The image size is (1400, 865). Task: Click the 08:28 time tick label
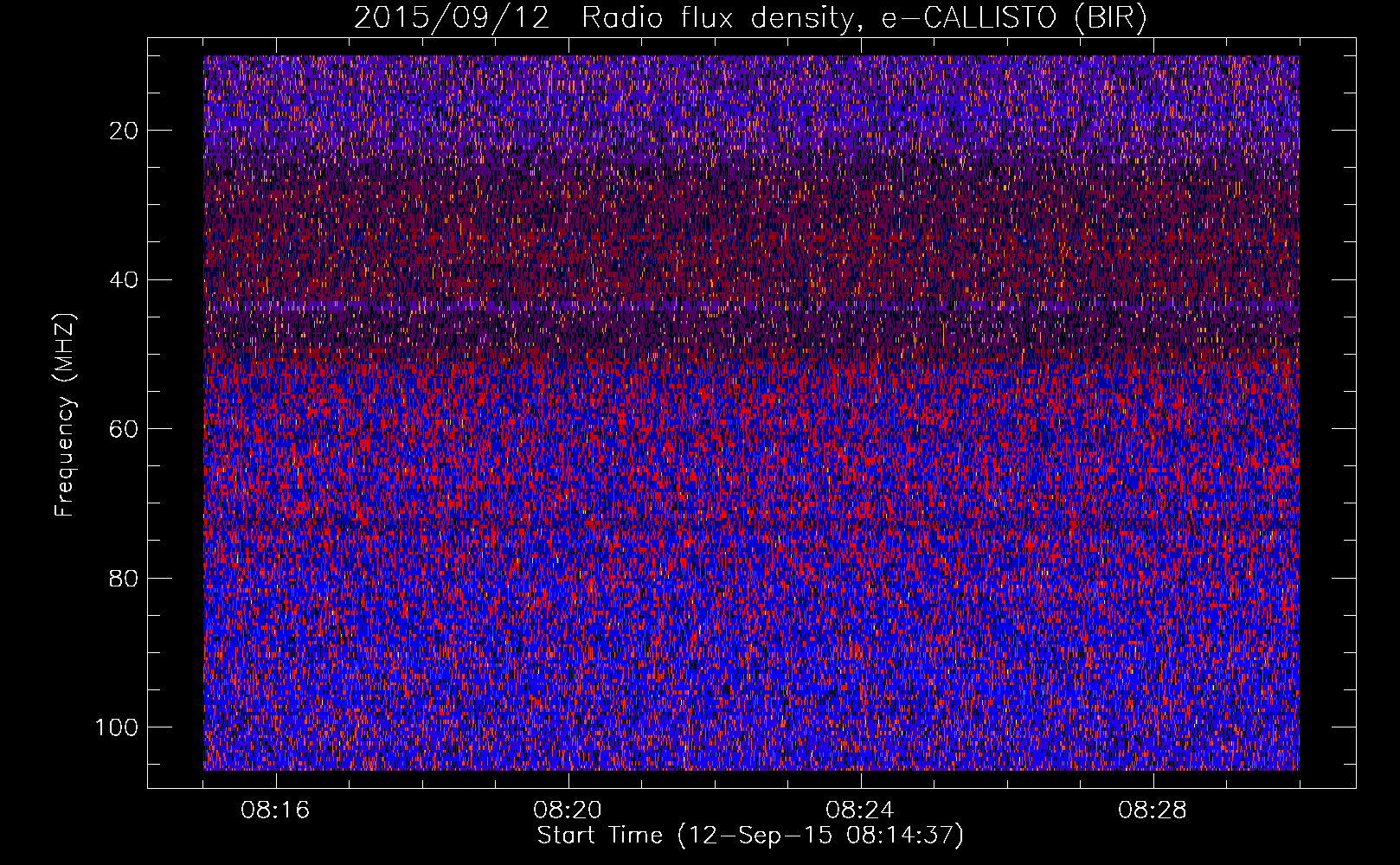[x=1153, y=811]
